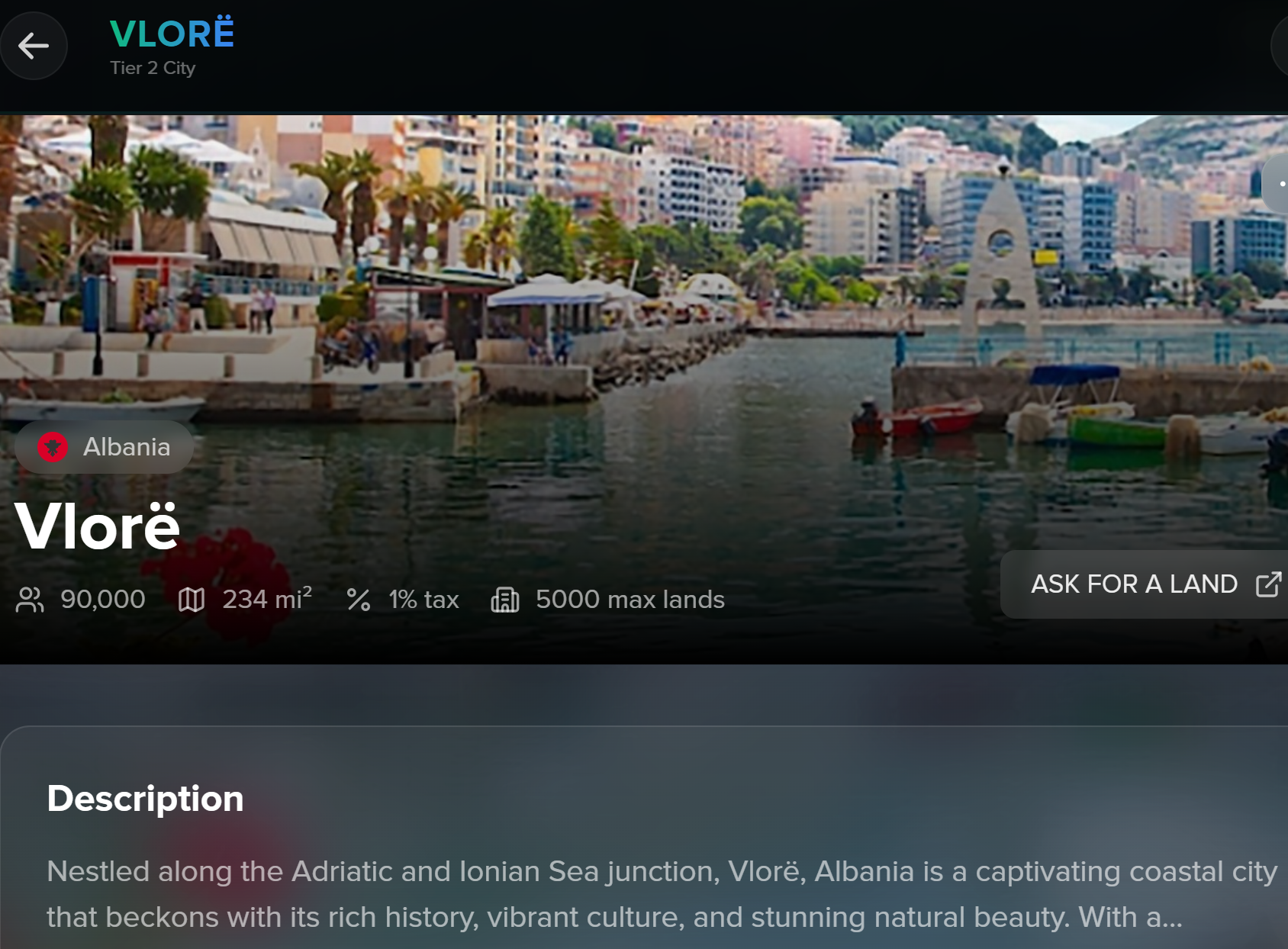The image size is (1288, 949).
Task: Click the 5000 max lands label
Action: pos(630,600)
